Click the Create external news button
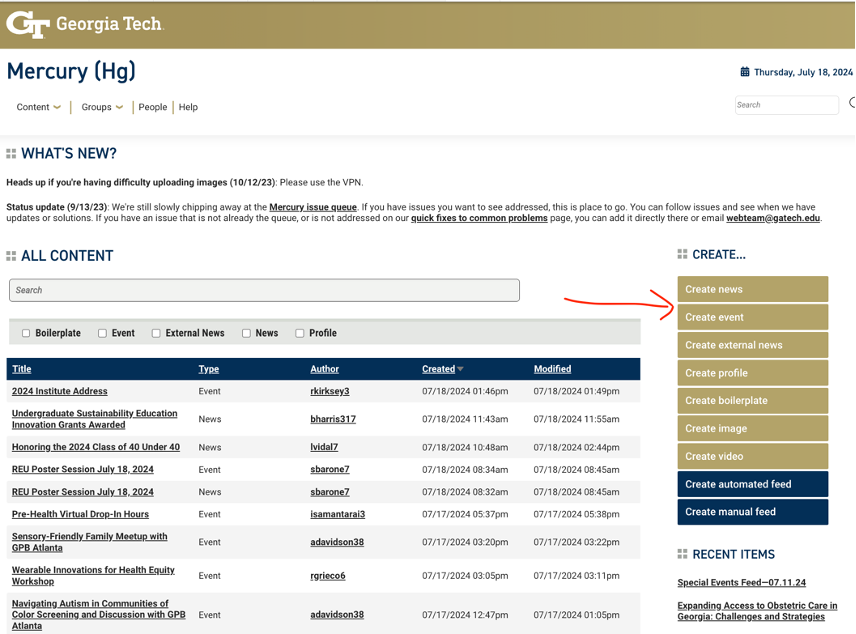Viewport: 856px width, 634px height. tap(753, 345)
